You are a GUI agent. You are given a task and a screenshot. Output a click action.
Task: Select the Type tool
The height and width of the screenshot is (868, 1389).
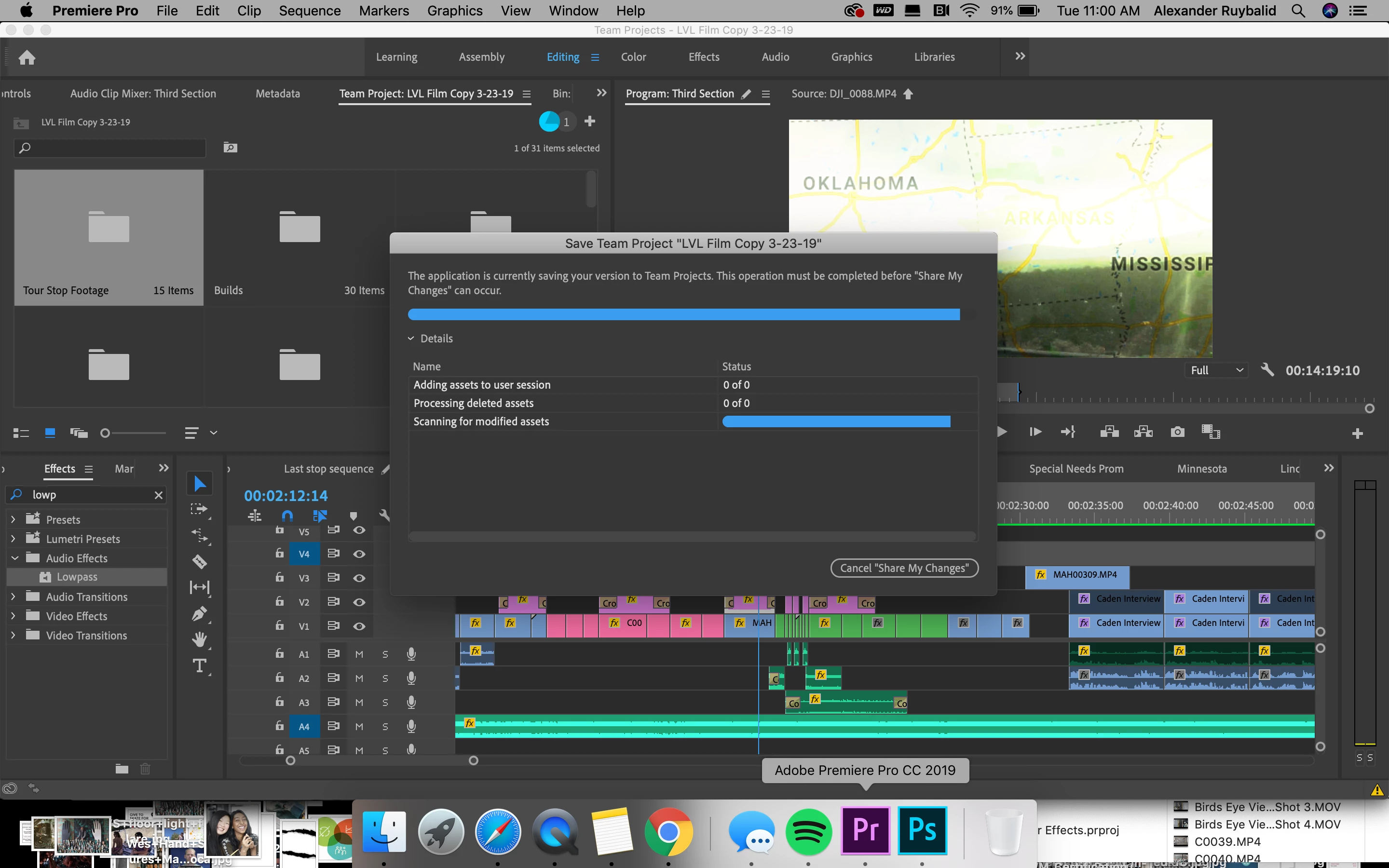coord(199,666)
